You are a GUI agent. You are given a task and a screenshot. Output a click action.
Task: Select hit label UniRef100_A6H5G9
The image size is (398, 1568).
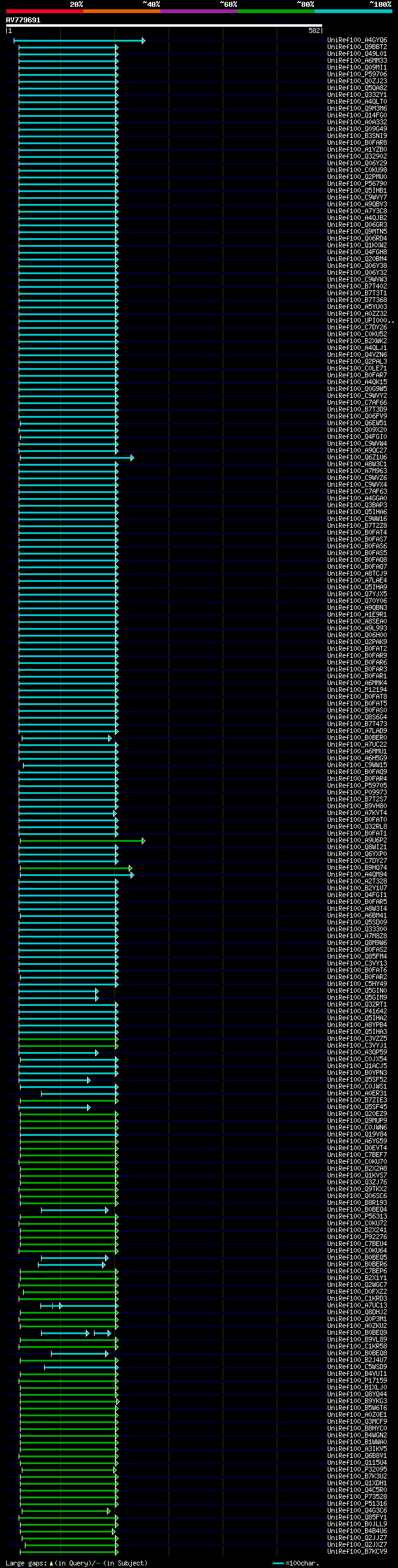point(357,759)
